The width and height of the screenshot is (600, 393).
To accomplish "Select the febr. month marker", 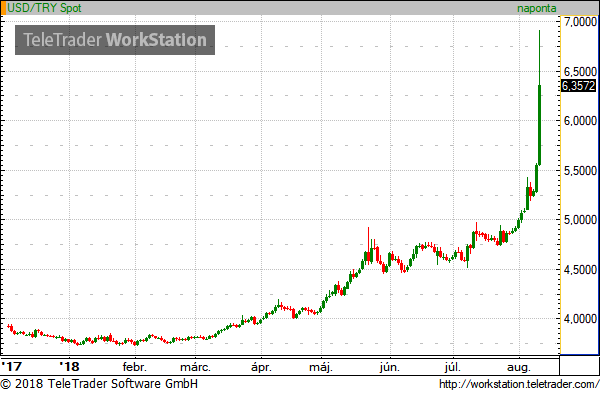I will point(134,367).
